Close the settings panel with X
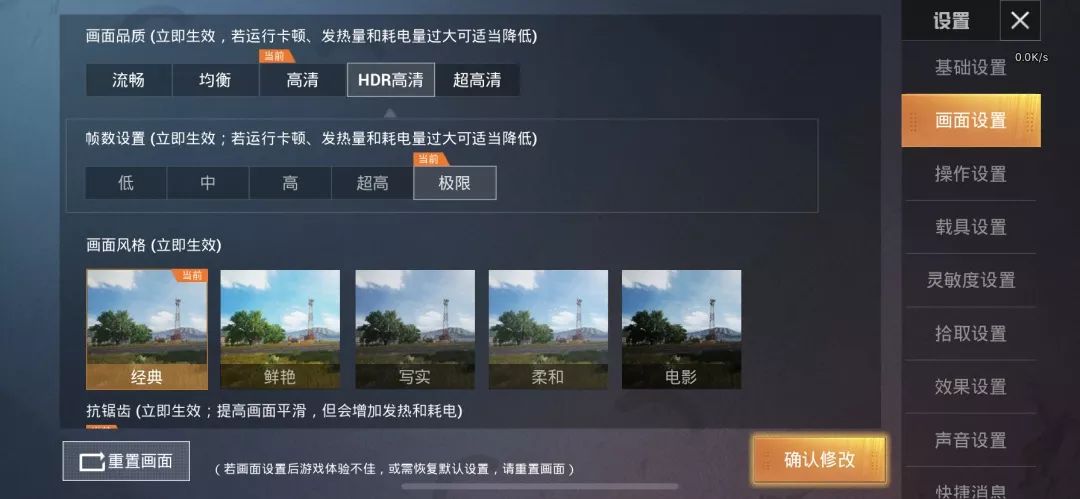 point(1019,21)
